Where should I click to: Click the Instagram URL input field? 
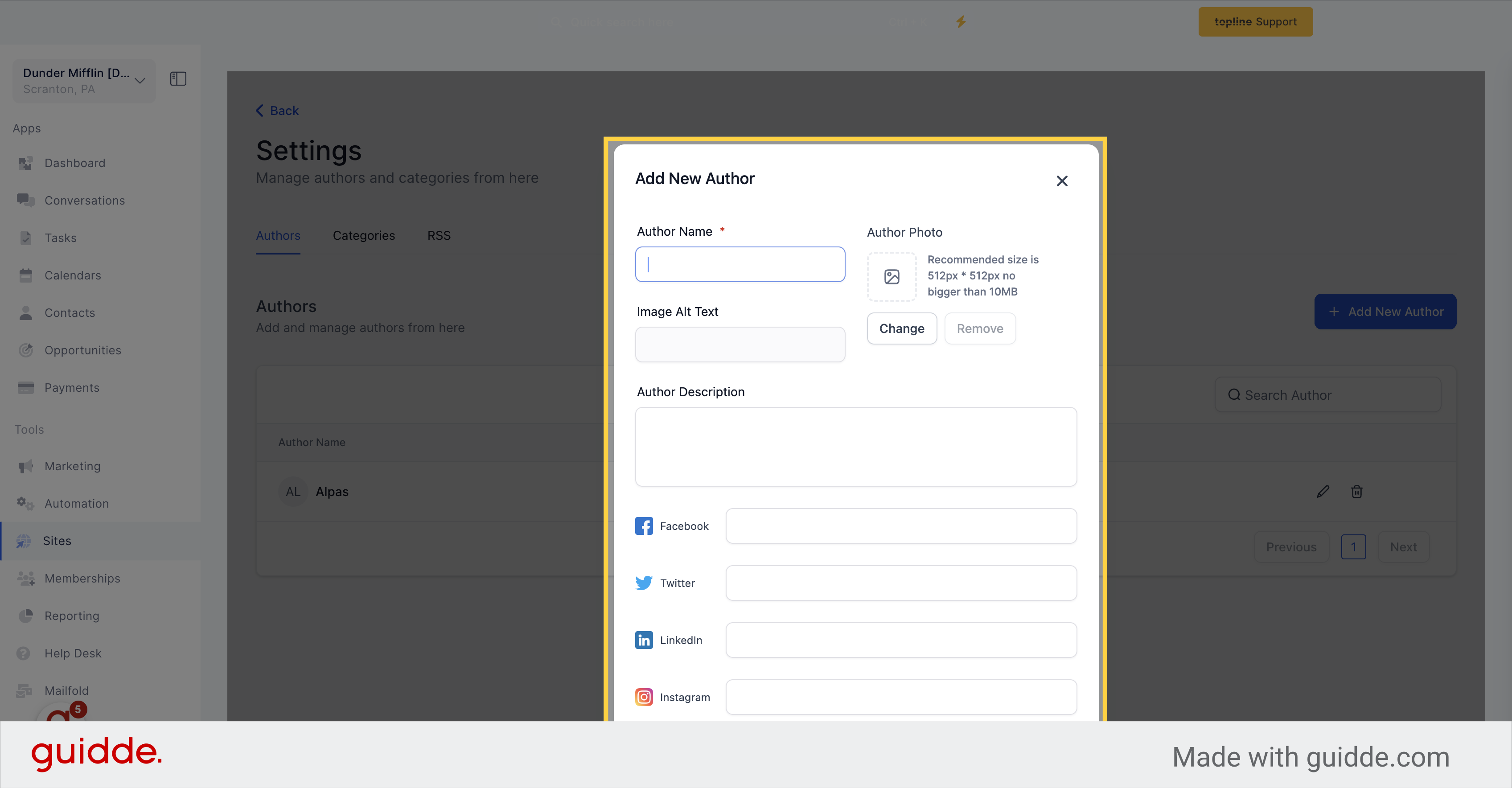coord(901,697)
